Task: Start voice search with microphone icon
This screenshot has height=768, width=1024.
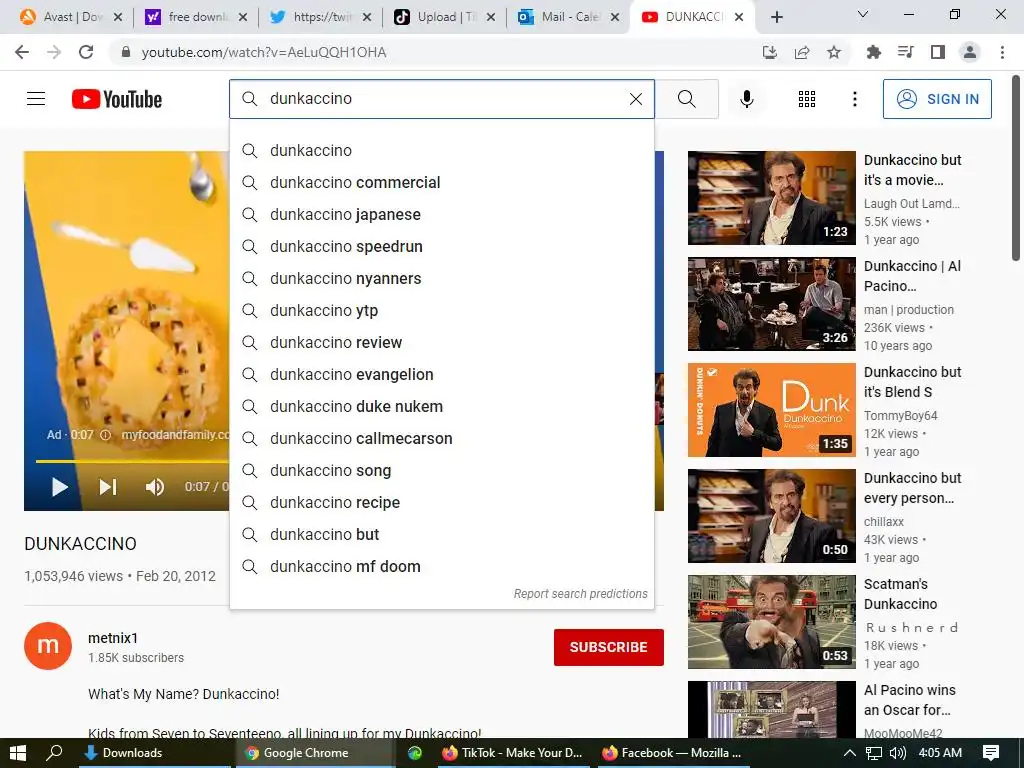Action: (746, 99)
